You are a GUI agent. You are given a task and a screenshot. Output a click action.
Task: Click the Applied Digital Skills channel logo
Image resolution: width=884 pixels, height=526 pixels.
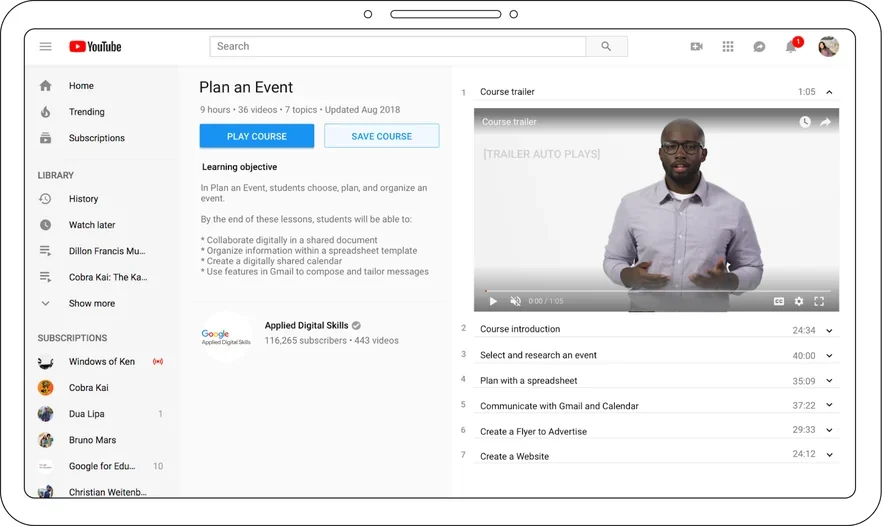(226, 337)
